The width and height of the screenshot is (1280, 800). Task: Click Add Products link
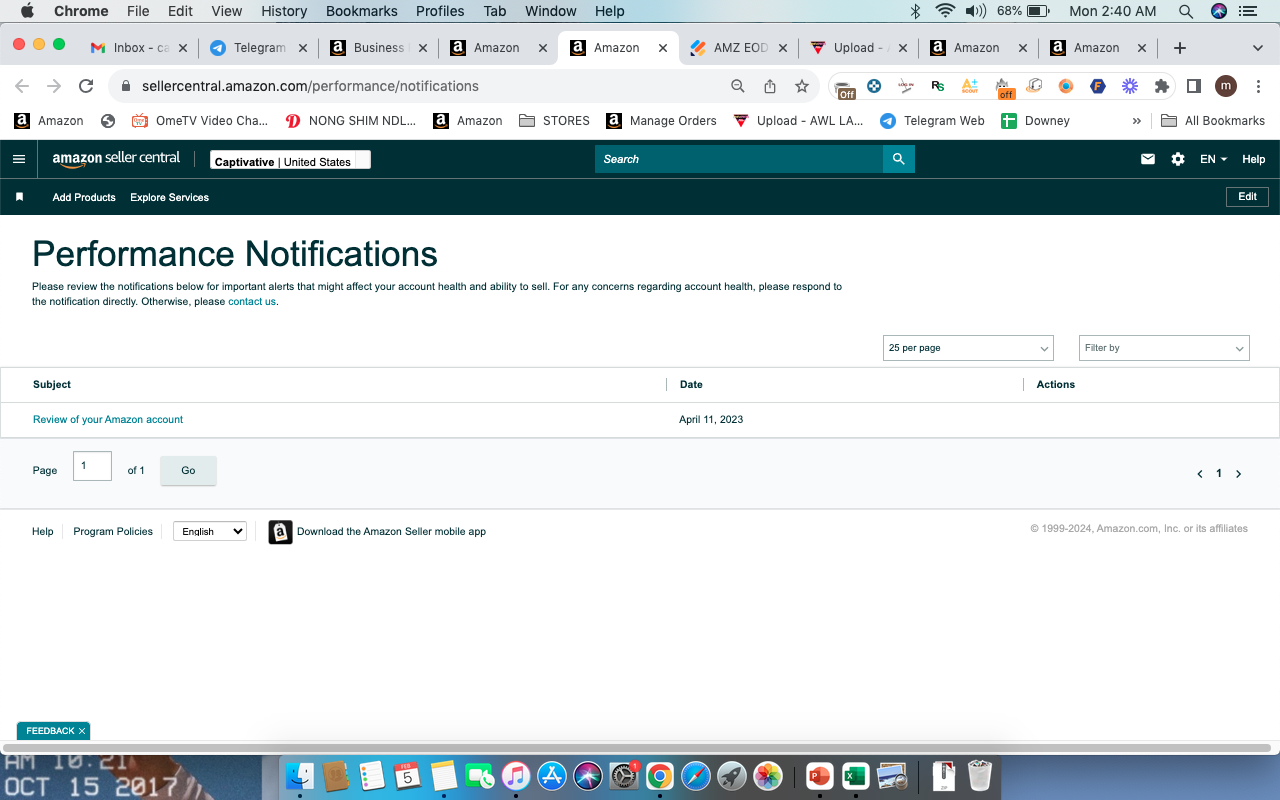pyautogui.click(x=84, y=198)
